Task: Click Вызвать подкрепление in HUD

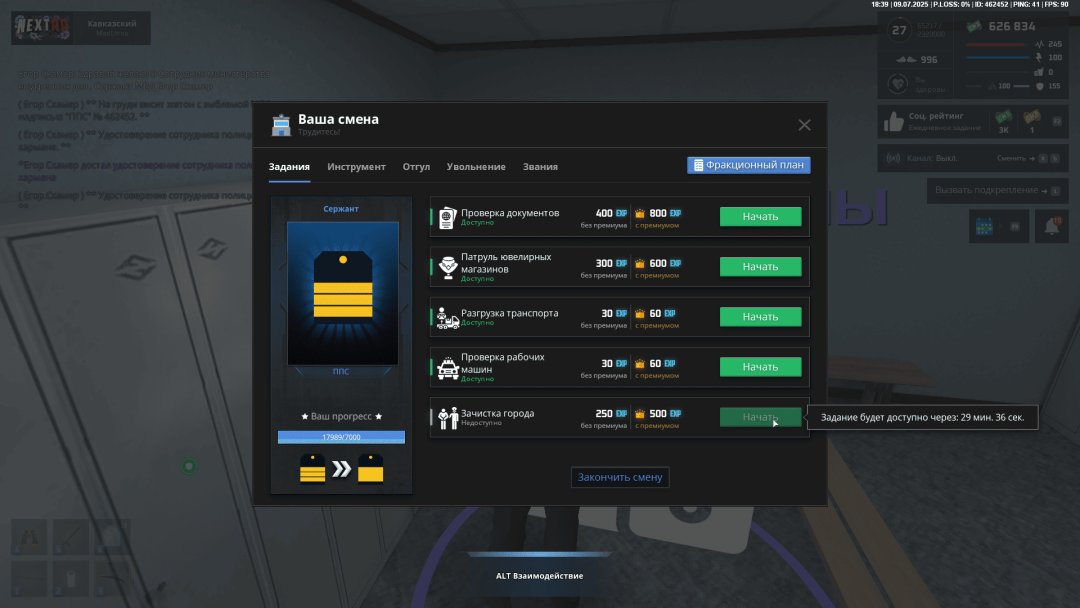Action: (996, 190)
